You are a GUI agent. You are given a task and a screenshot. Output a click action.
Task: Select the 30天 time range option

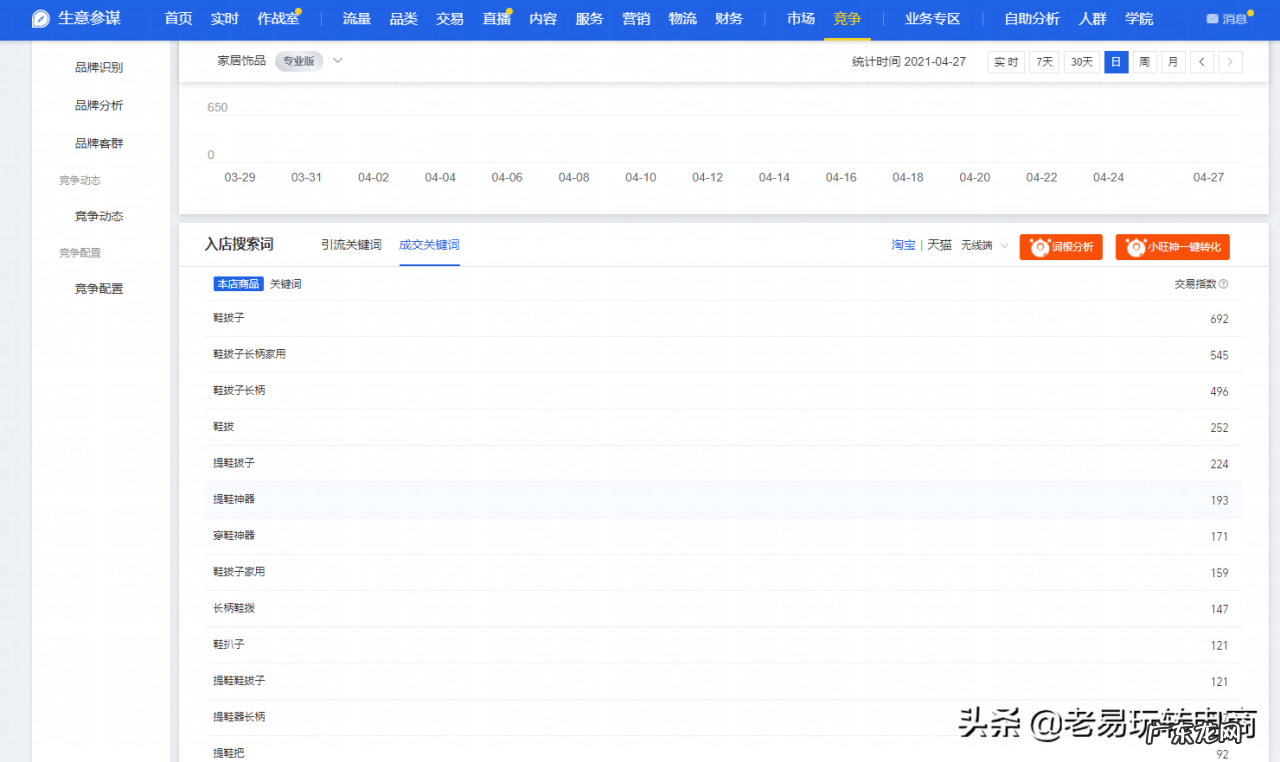(1080, 61)
